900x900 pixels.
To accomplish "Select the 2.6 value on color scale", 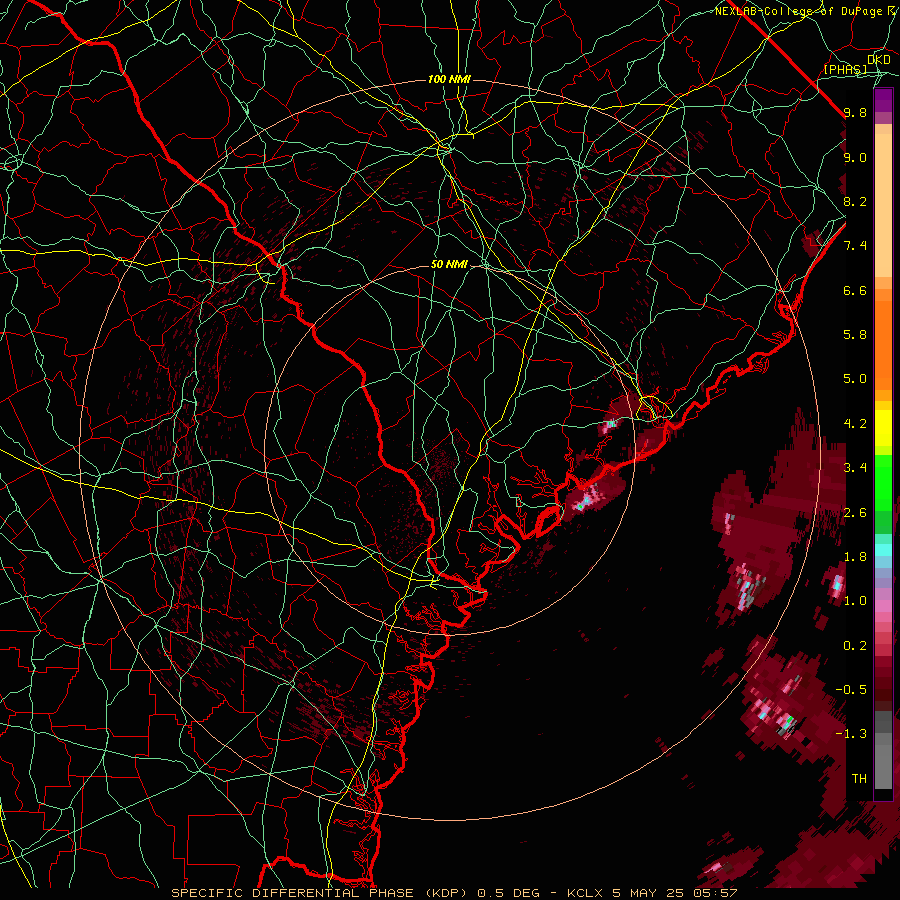I will click(855, 513).
